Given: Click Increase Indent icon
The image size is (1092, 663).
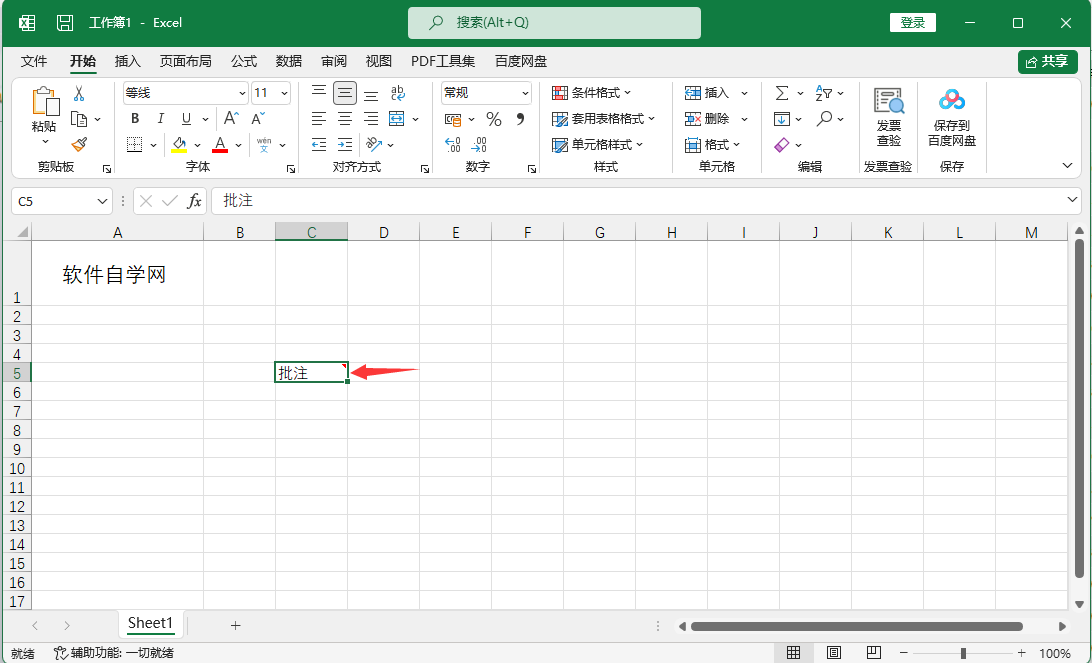Looking at the screenshot, I should 345,144.
